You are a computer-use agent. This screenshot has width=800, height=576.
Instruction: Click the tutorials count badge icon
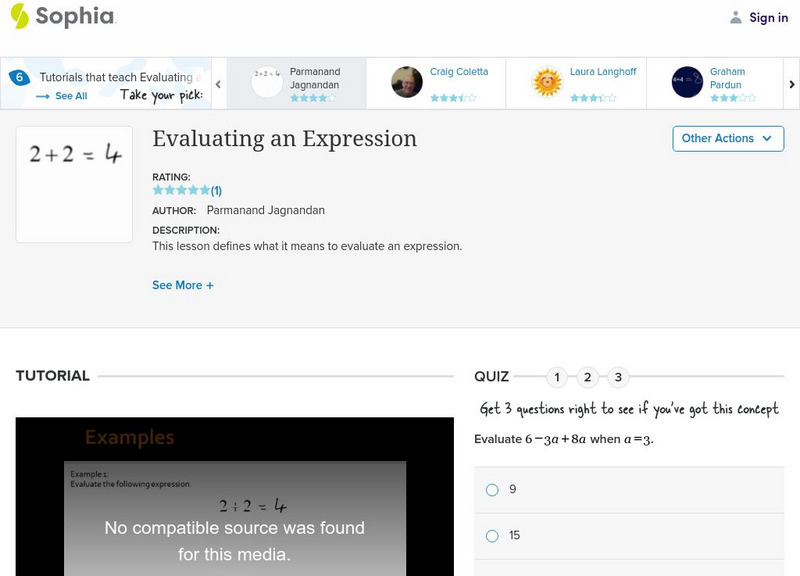(19, 78)
